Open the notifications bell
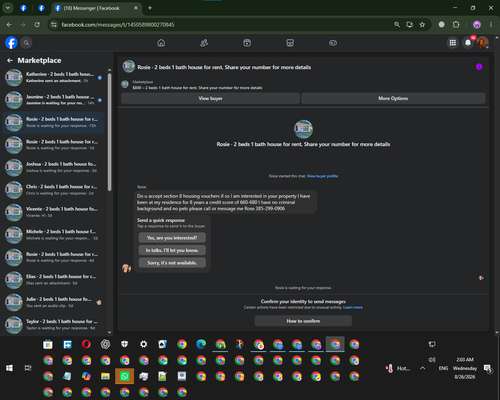500x400 pixels. [x=468, y=43]
